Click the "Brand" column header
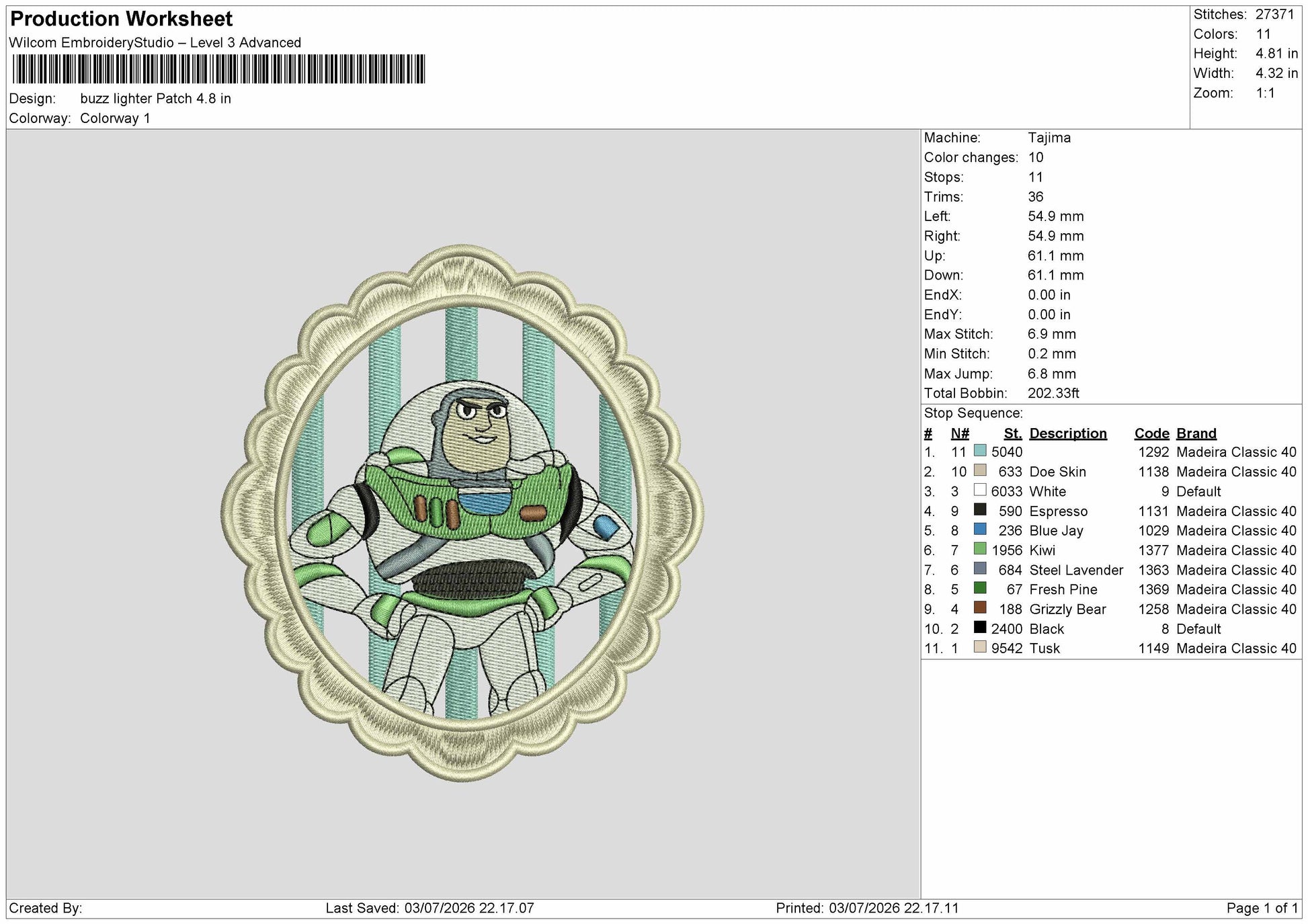The width and height of the screenshot is (1308, 924). pyautogui.click(x=1196, y=433)
